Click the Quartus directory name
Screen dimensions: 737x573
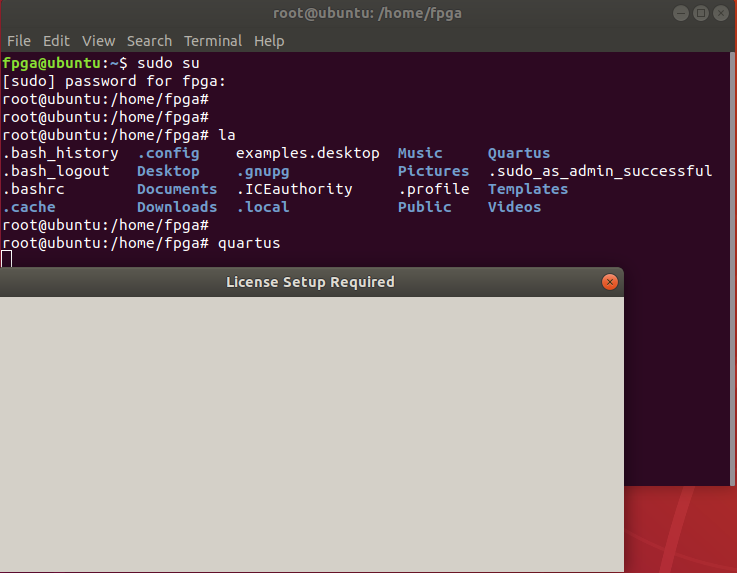coord(518,153)
